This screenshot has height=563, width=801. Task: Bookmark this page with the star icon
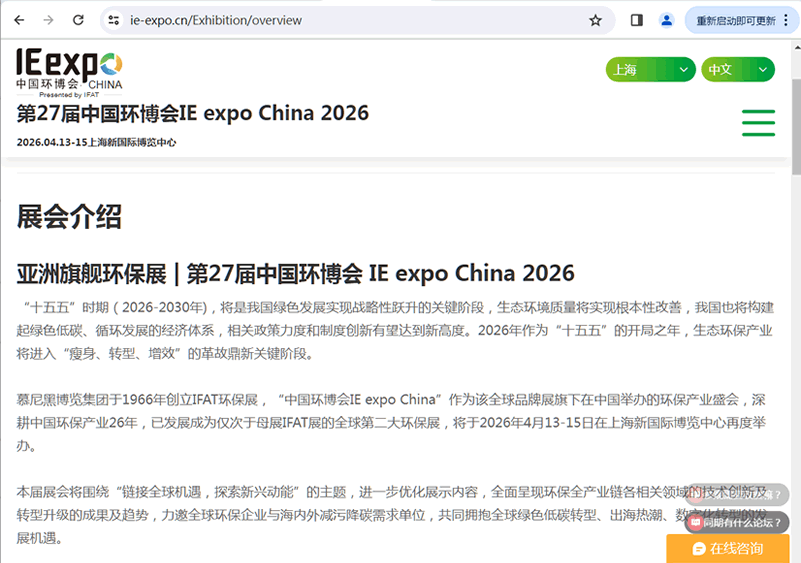(595, 20)
